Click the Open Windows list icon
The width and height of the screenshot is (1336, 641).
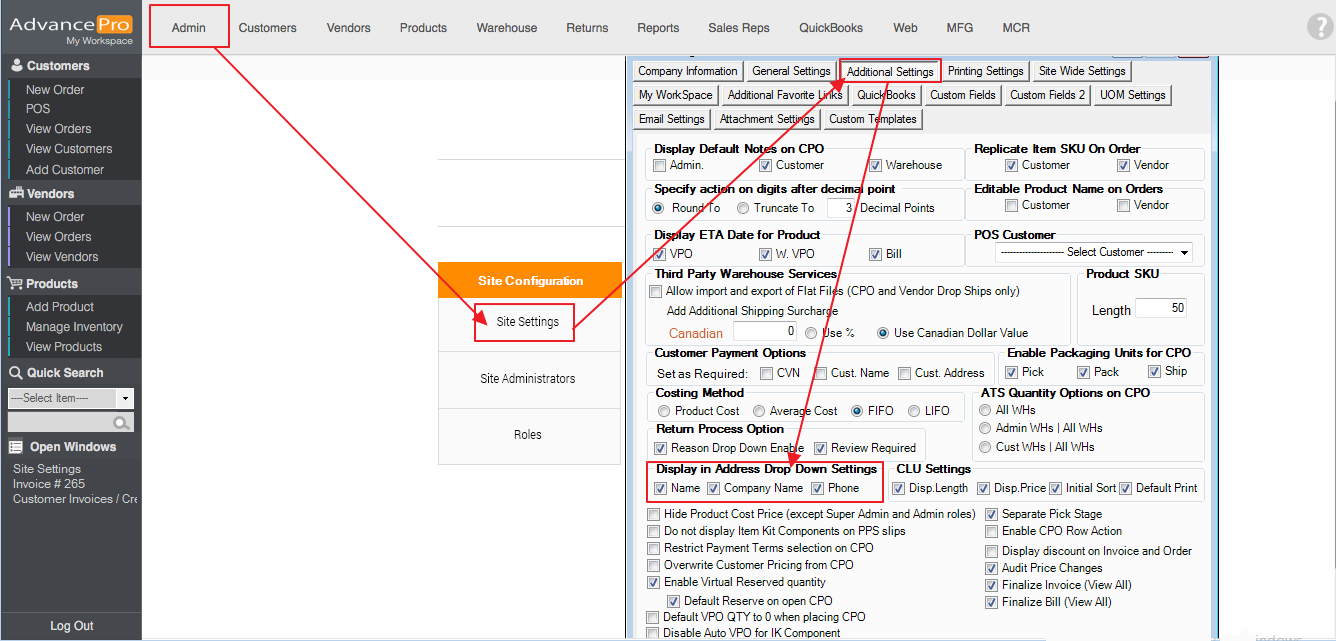[x=16, y=447]
